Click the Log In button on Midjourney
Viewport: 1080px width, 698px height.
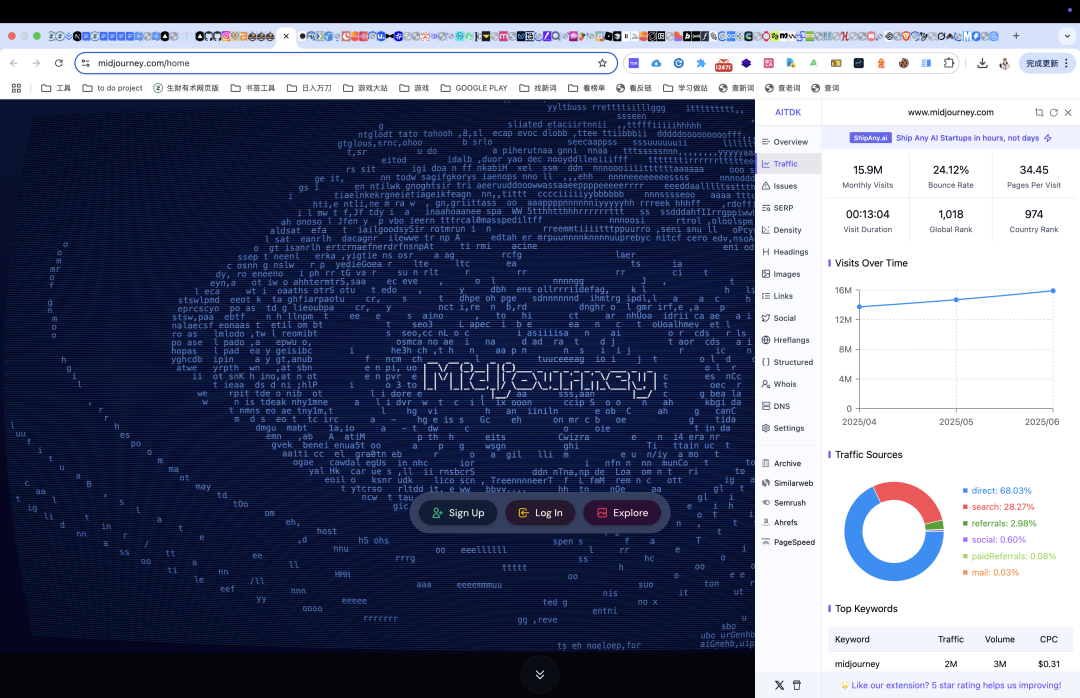(541, 513)
